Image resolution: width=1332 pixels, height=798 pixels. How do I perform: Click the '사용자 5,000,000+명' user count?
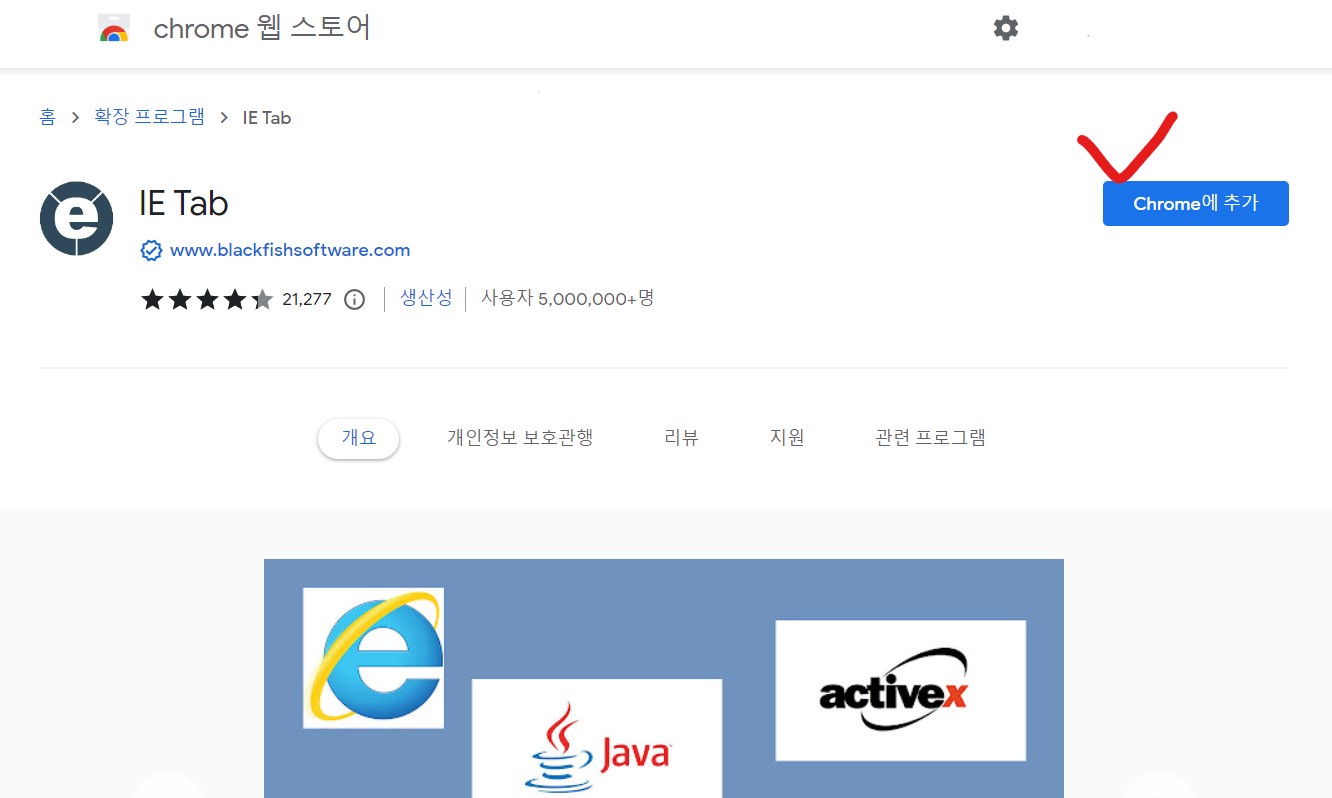[567, 298]
